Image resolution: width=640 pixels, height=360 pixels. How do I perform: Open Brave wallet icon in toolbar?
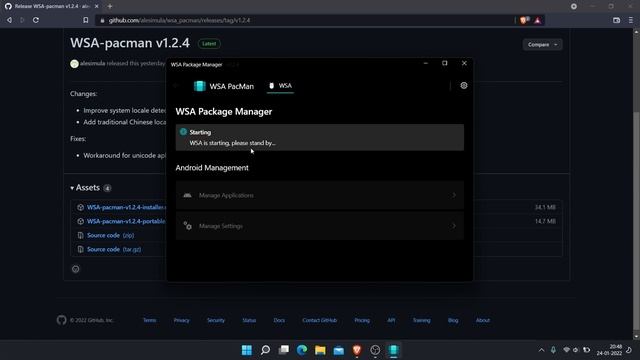point(616,20)
